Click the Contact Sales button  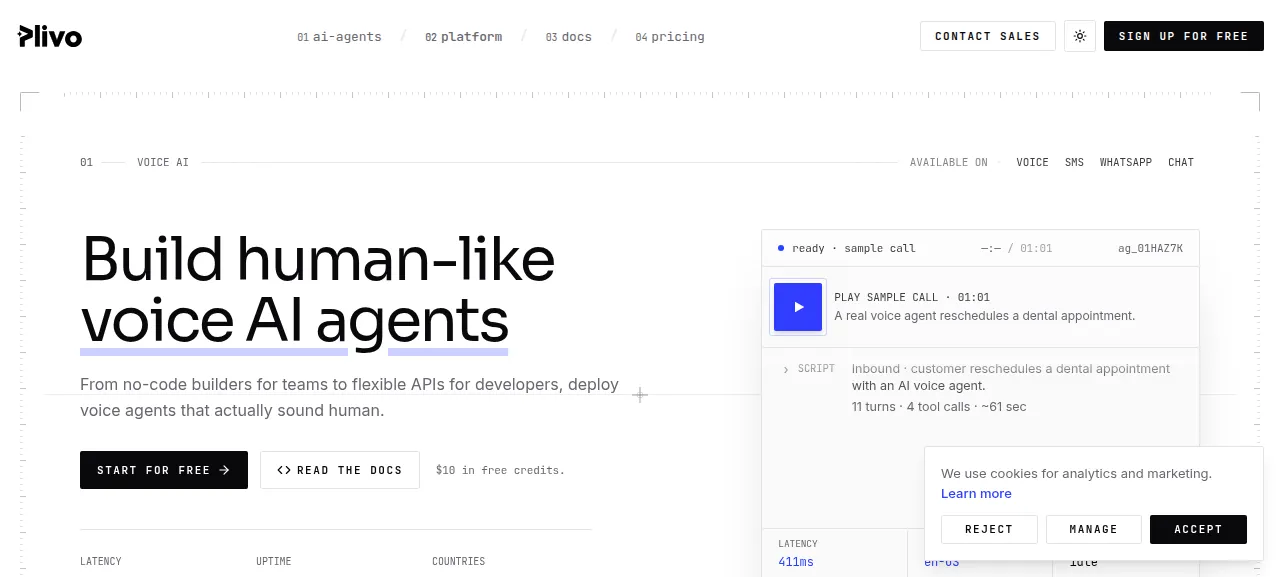988,36
